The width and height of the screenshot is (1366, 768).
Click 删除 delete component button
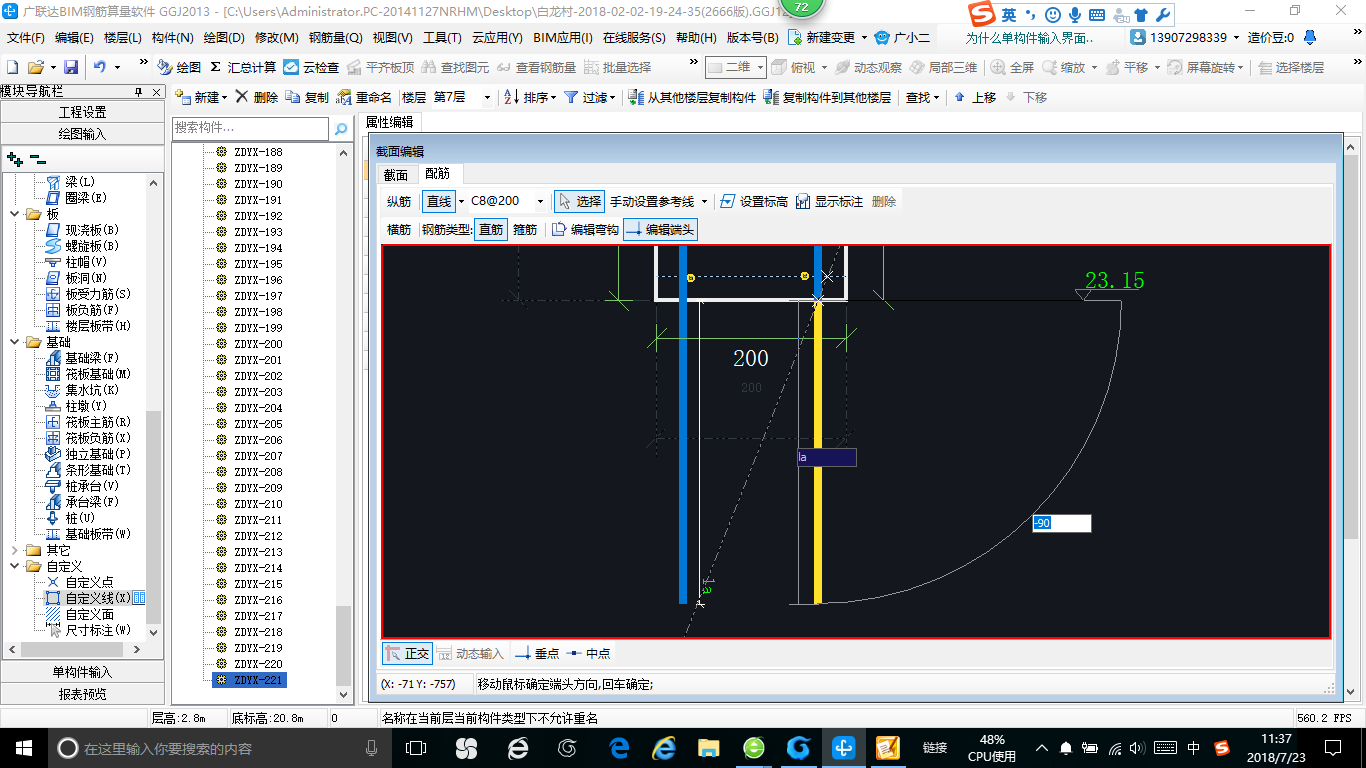(257, 97)
